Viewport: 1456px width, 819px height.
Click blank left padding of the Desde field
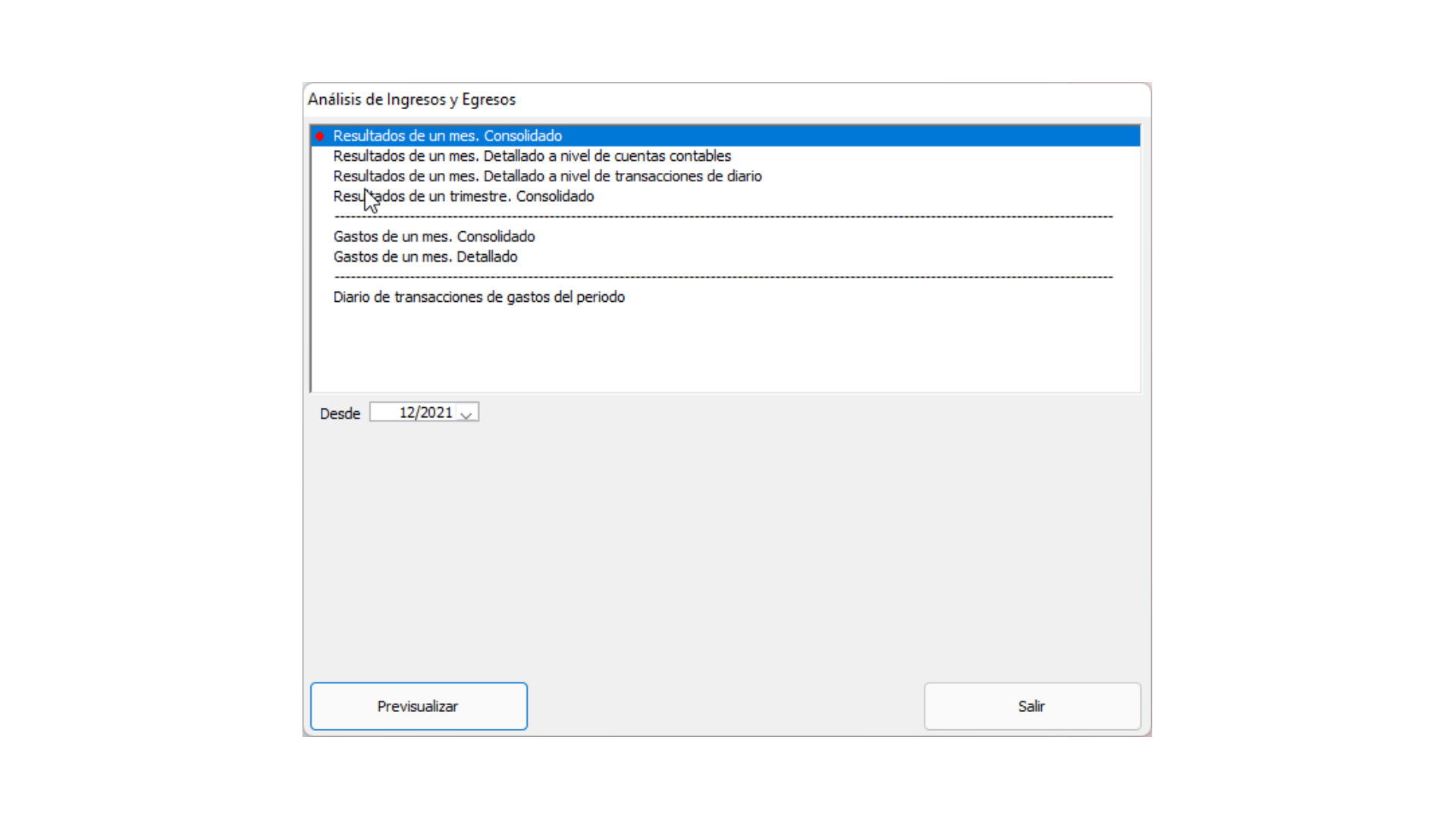pos(383,413)
